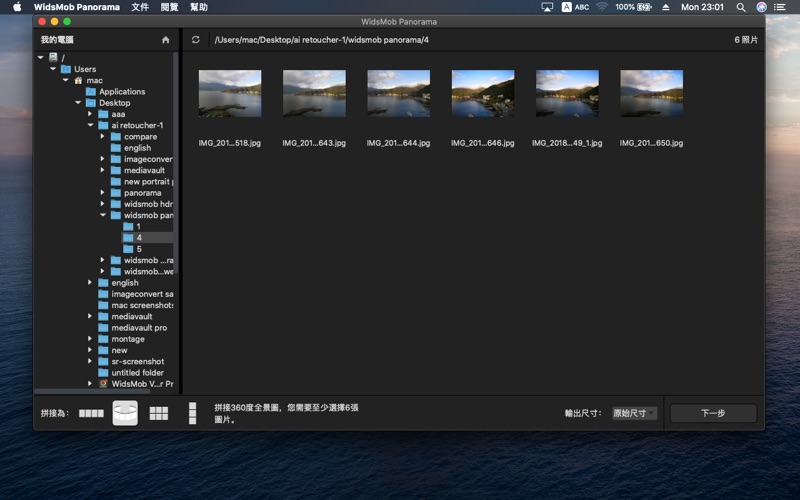Screen dimensions: 800x500
Task: Open the Applications folder in the tree
Action: [x=121, y=92]
